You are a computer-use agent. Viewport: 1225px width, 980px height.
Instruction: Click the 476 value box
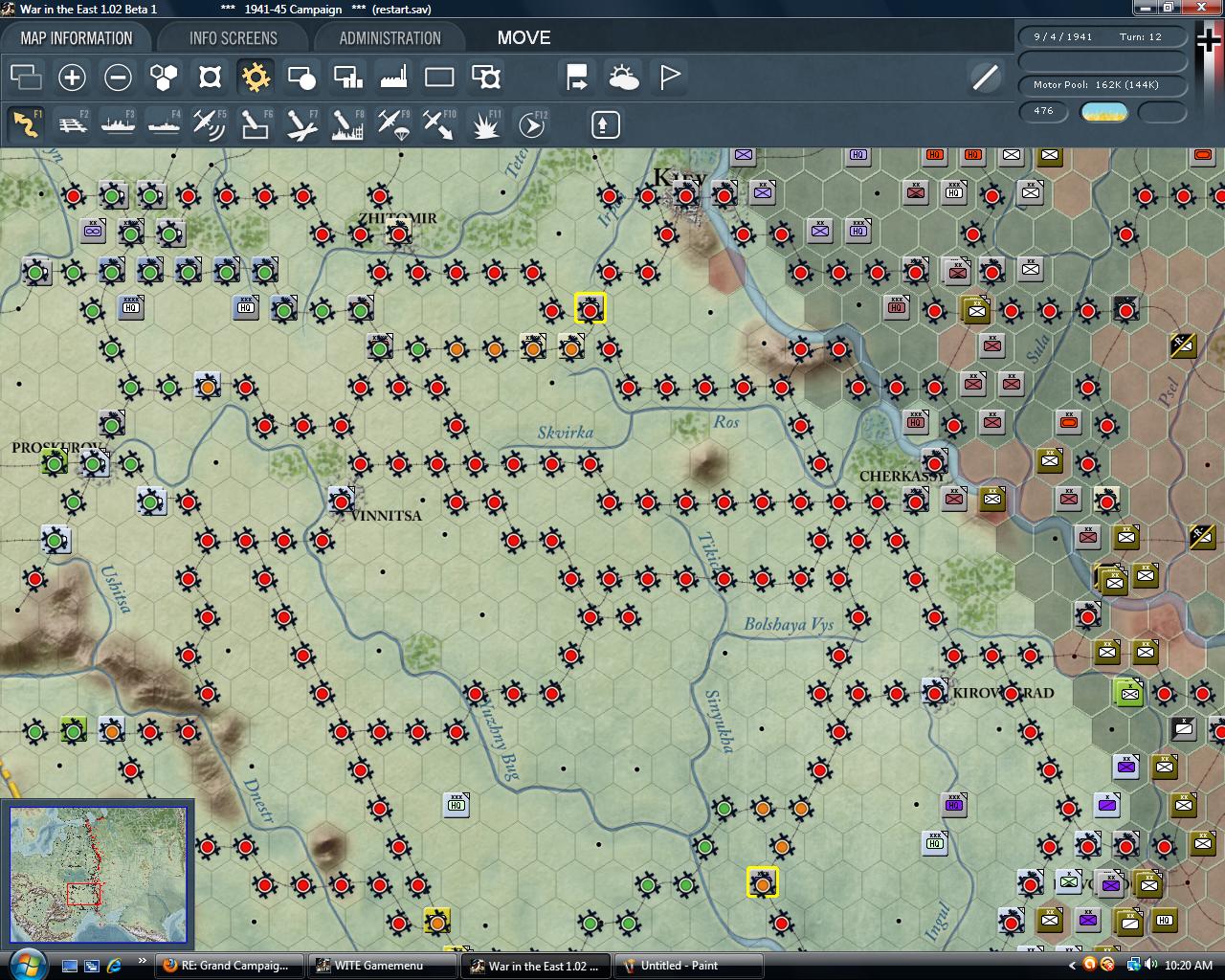point(1044,111)
